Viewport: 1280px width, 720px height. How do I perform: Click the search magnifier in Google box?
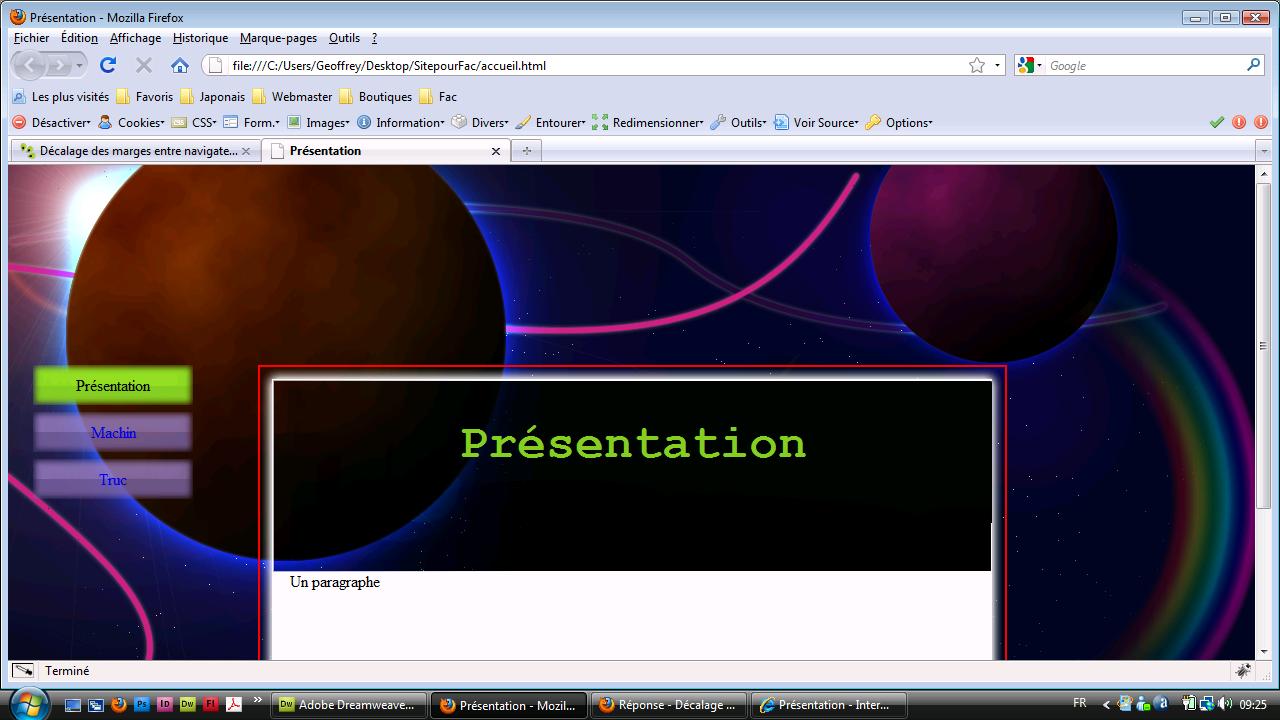coord(1254,65)
